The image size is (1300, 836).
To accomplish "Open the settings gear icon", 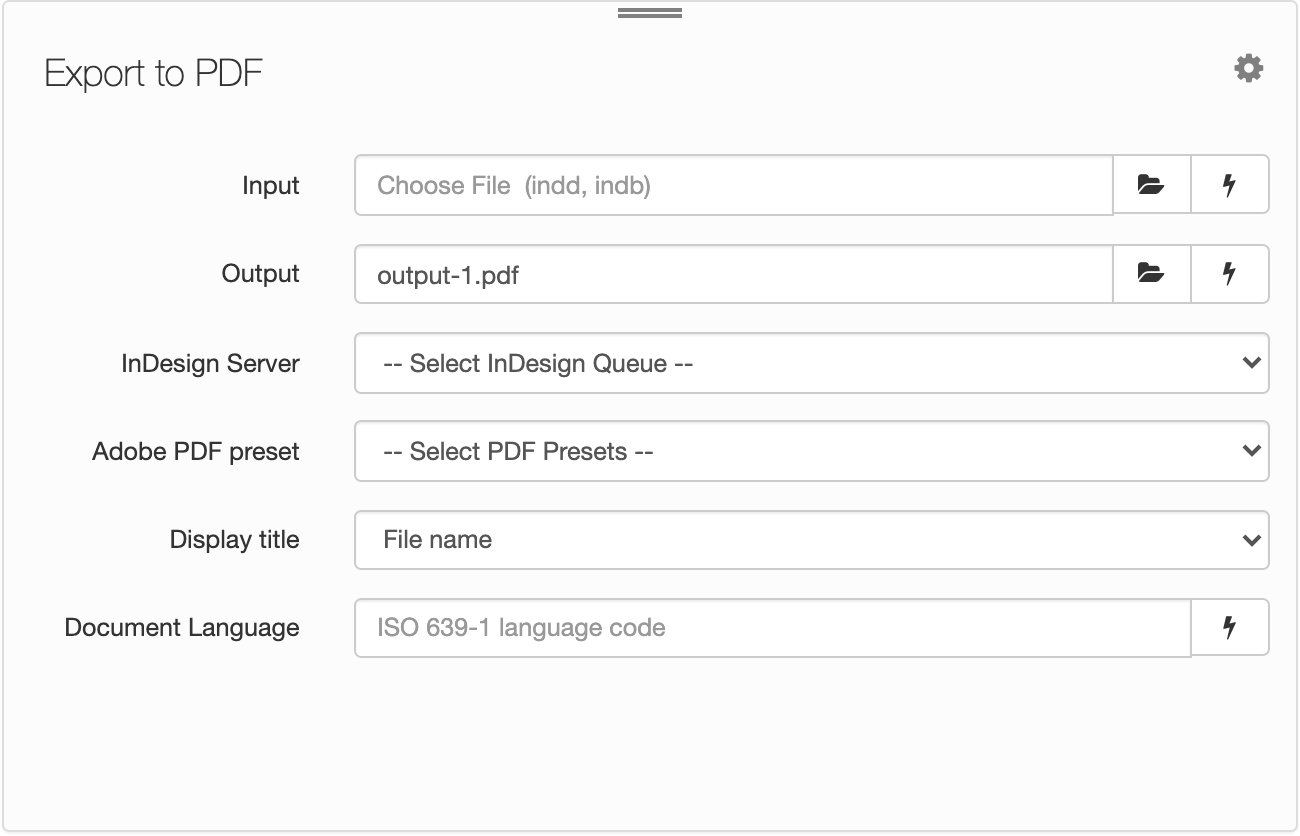I will pos(1248,69).
